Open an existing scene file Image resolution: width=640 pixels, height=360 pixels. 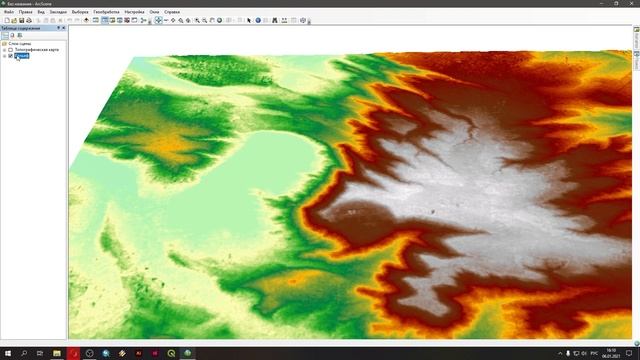click(x=14, y=20)
